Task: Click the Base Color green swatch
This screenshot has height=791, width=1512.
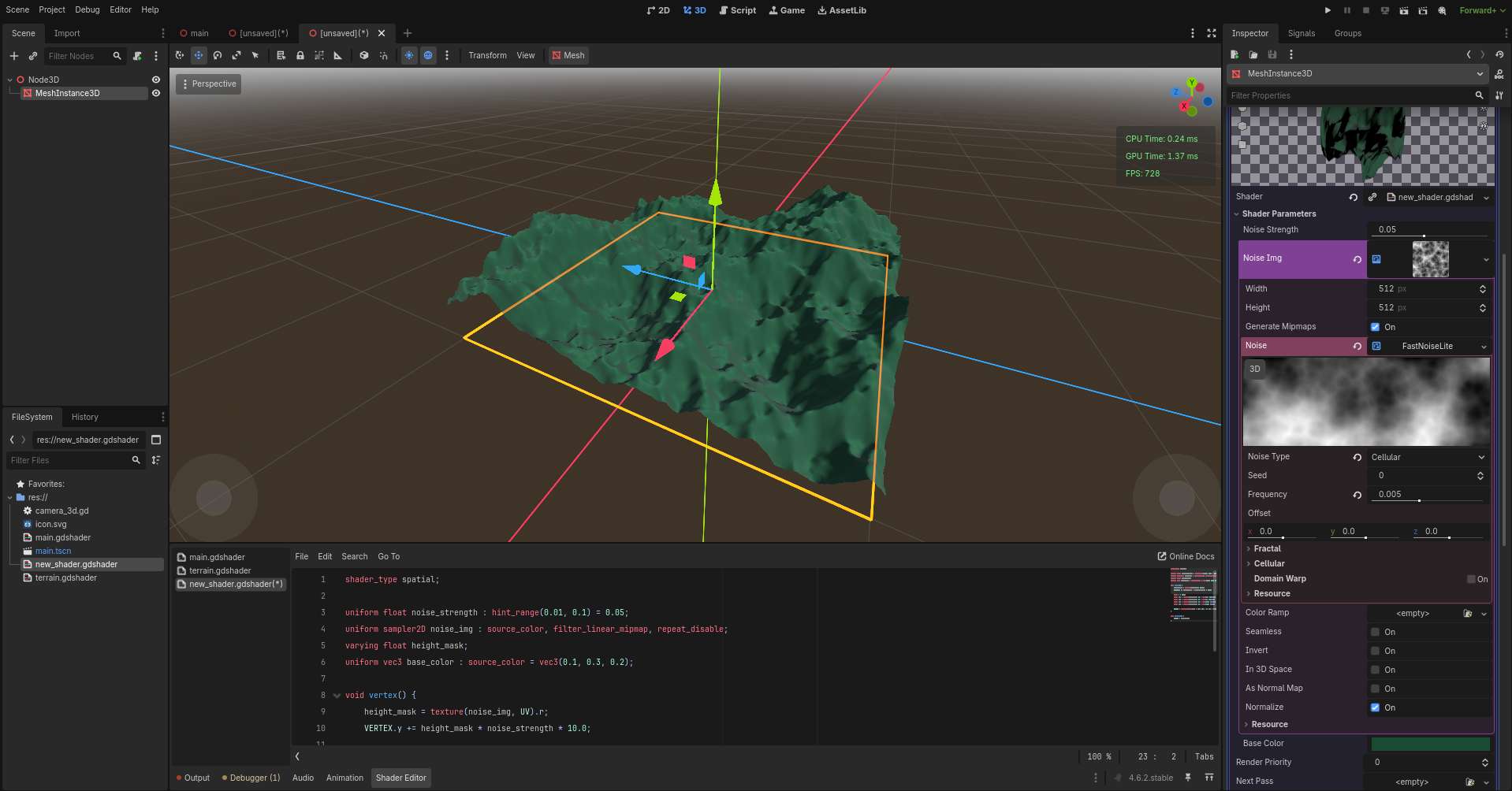Action: [1430, 744]
